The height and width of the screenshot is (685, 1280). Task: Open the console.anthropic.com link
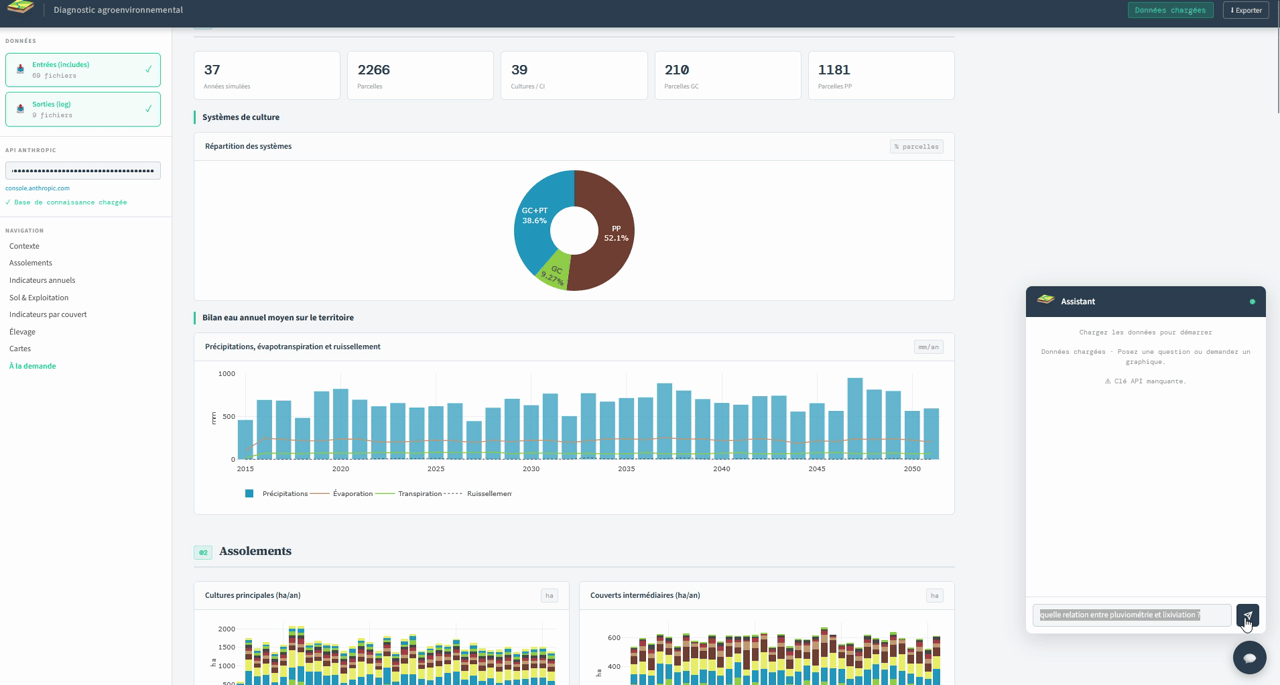37,188
